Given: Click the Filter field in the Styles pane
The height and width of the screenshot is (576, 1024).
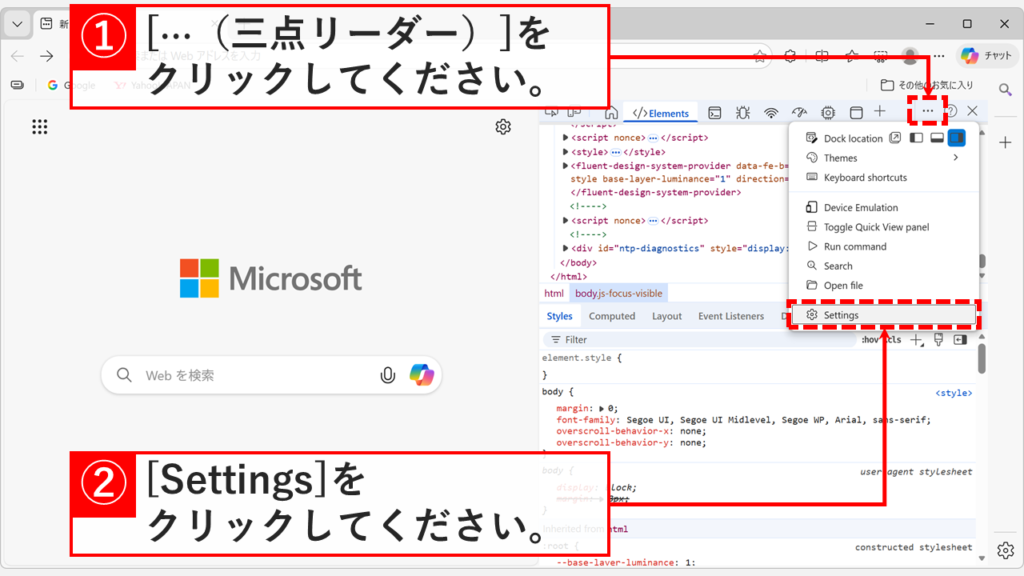Looking at the screenshot, I should pos(600,339).
